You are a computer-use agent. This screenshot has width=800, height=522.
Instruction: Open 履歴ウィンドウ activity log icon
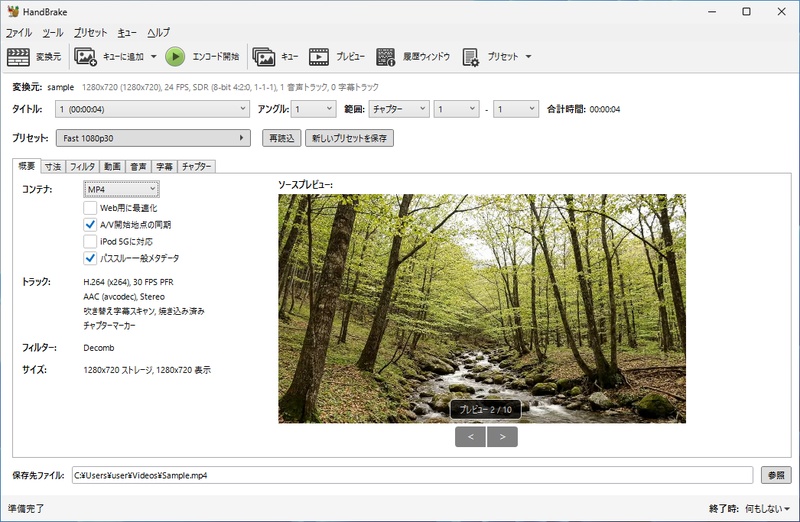386,57
